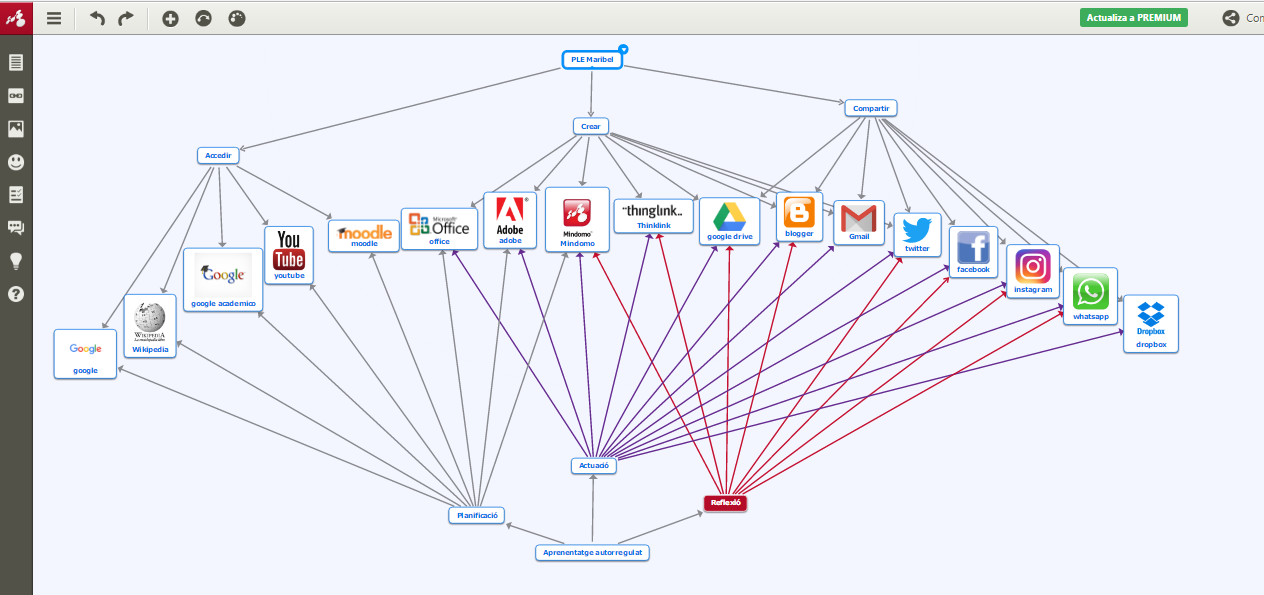Open the comments sidebar icon

coord(16,227)
